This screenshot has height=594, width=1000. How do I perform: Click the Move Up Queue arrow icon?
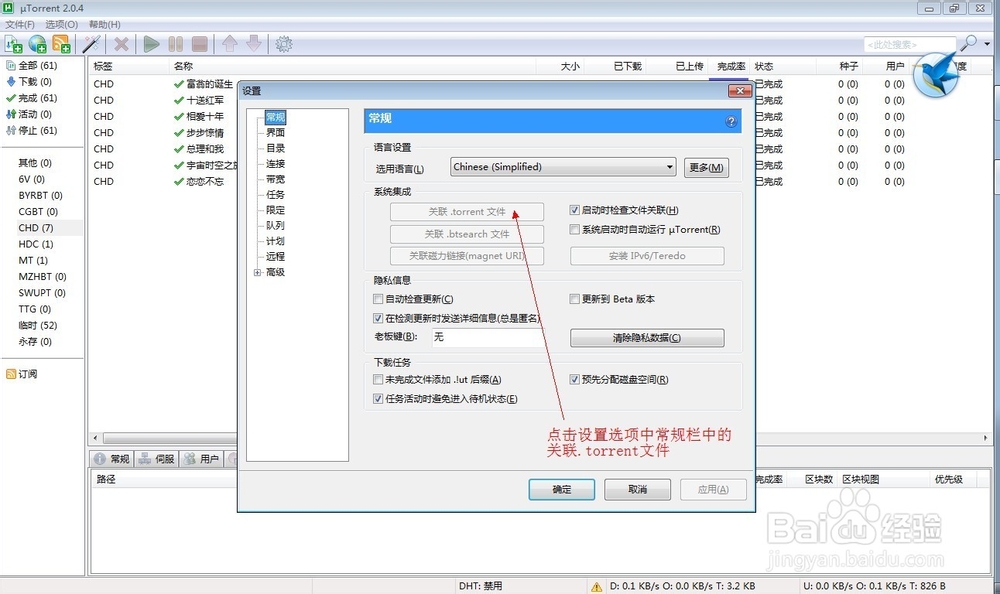point(230,44)
